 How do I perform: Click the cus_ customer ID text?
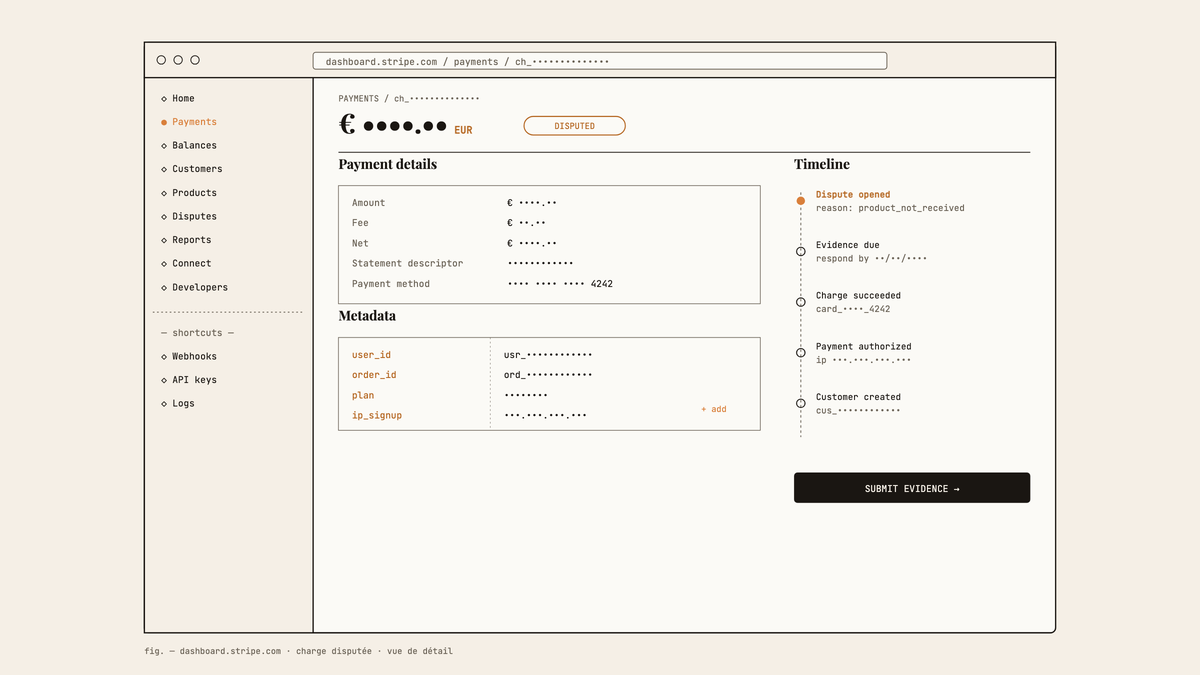858,410
